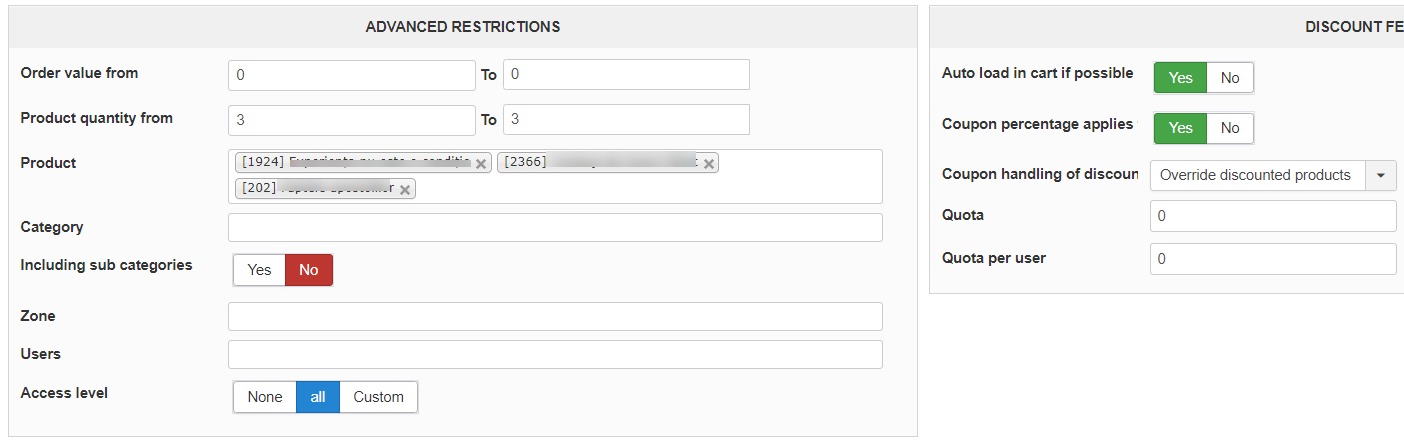Disable Auto load in cart with No
This screenshot has height=441, width=1404.
pyautogui.click(x=1230, y=78)
